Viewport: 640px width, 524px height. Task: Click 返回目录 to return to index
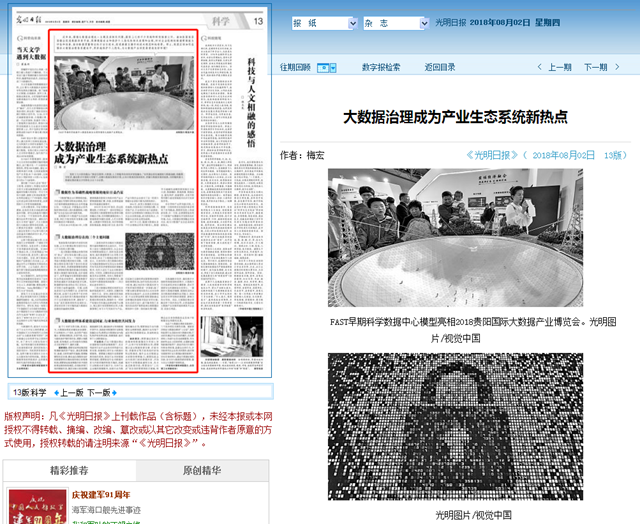tap(439, 68)
